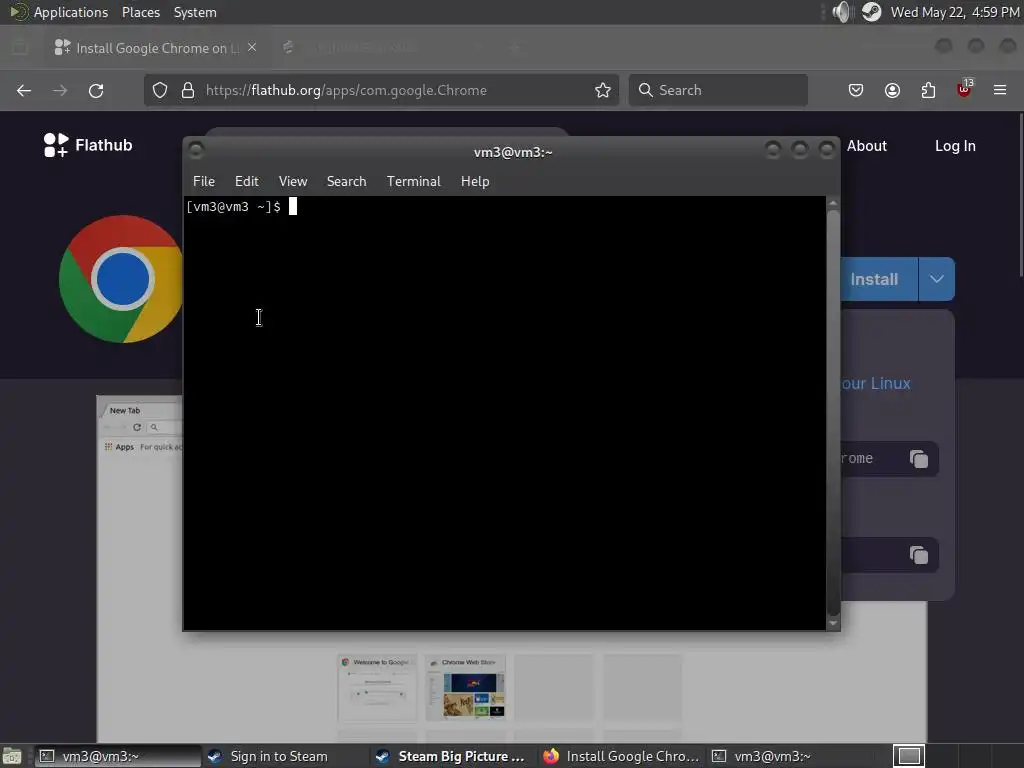1024x768 pixels.
Task: Click the volume speaker icon
Action: point(842,12)
